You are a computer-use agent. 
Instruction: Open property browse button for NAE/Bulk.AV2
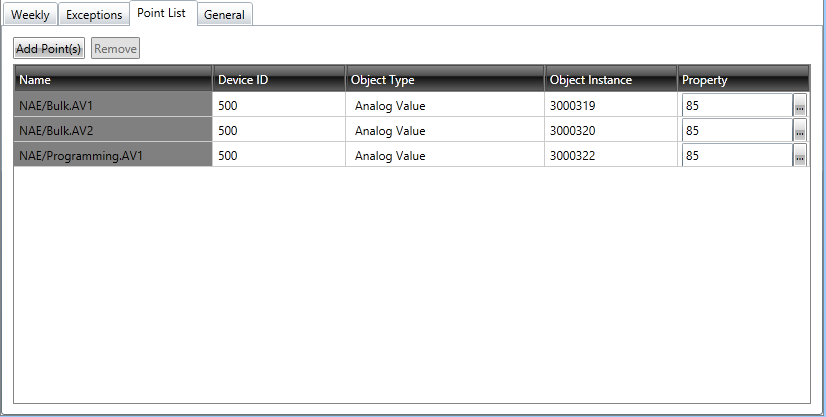[x=800, y=130]
